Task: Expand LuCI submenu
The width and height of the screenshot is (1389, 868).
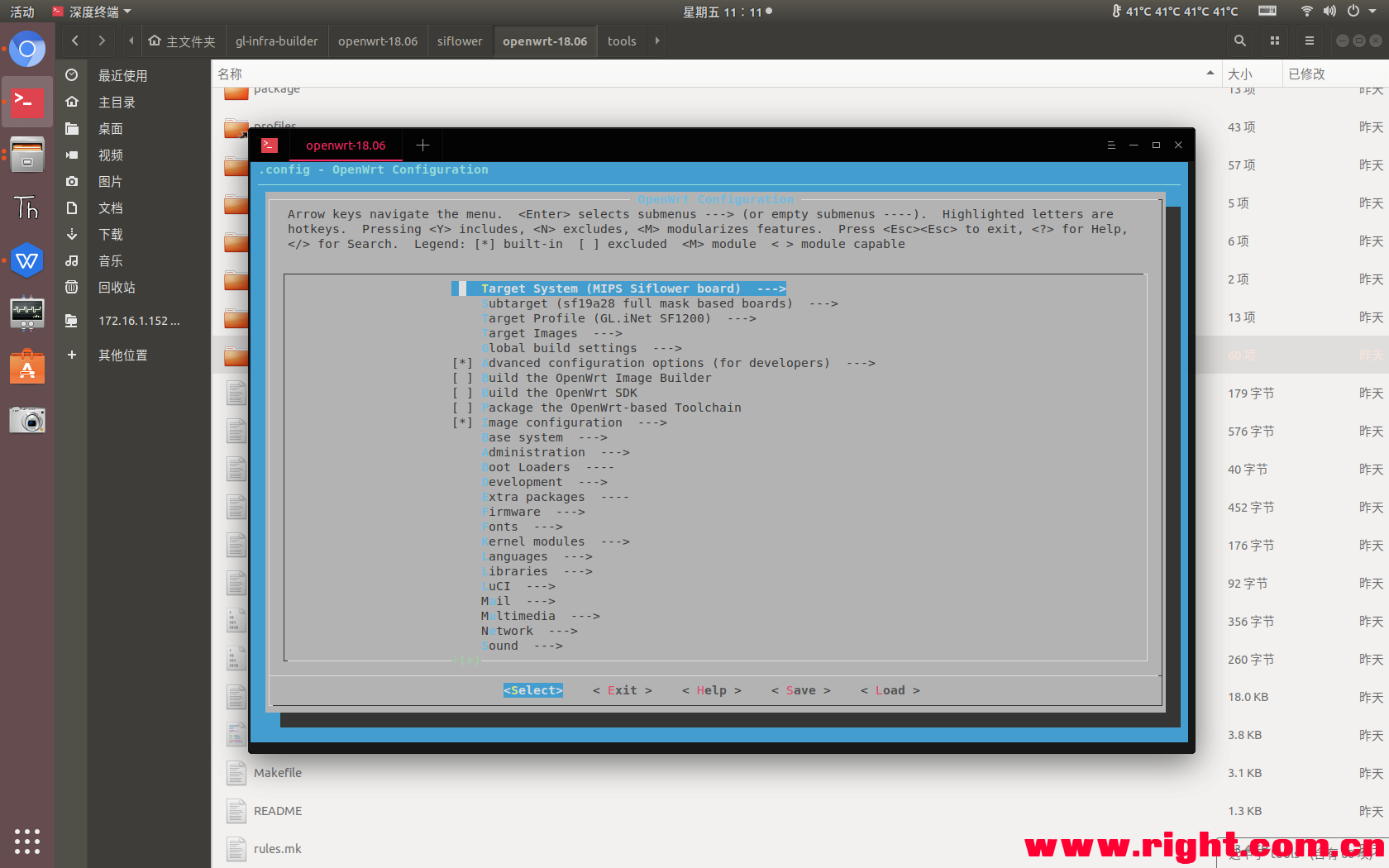Action: (x=518, y=586)
